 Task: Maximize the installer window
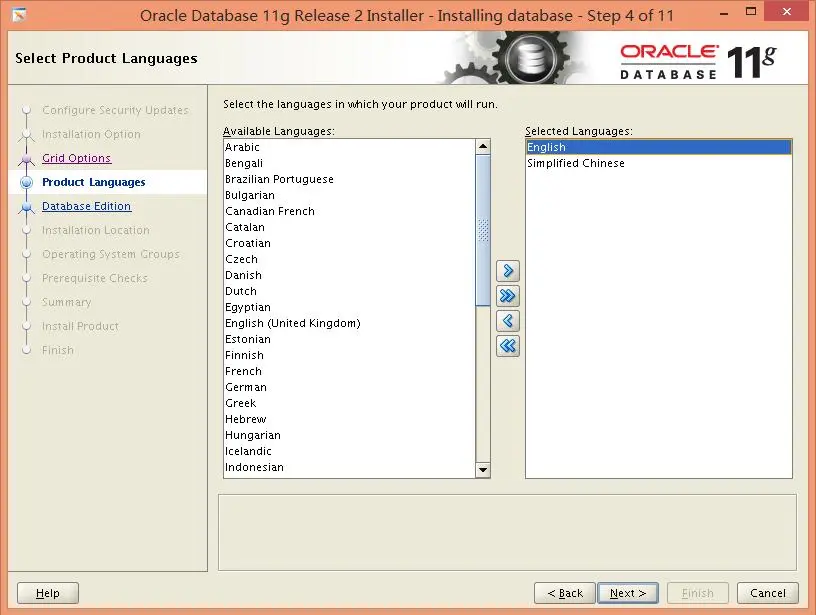pos(750,11)
